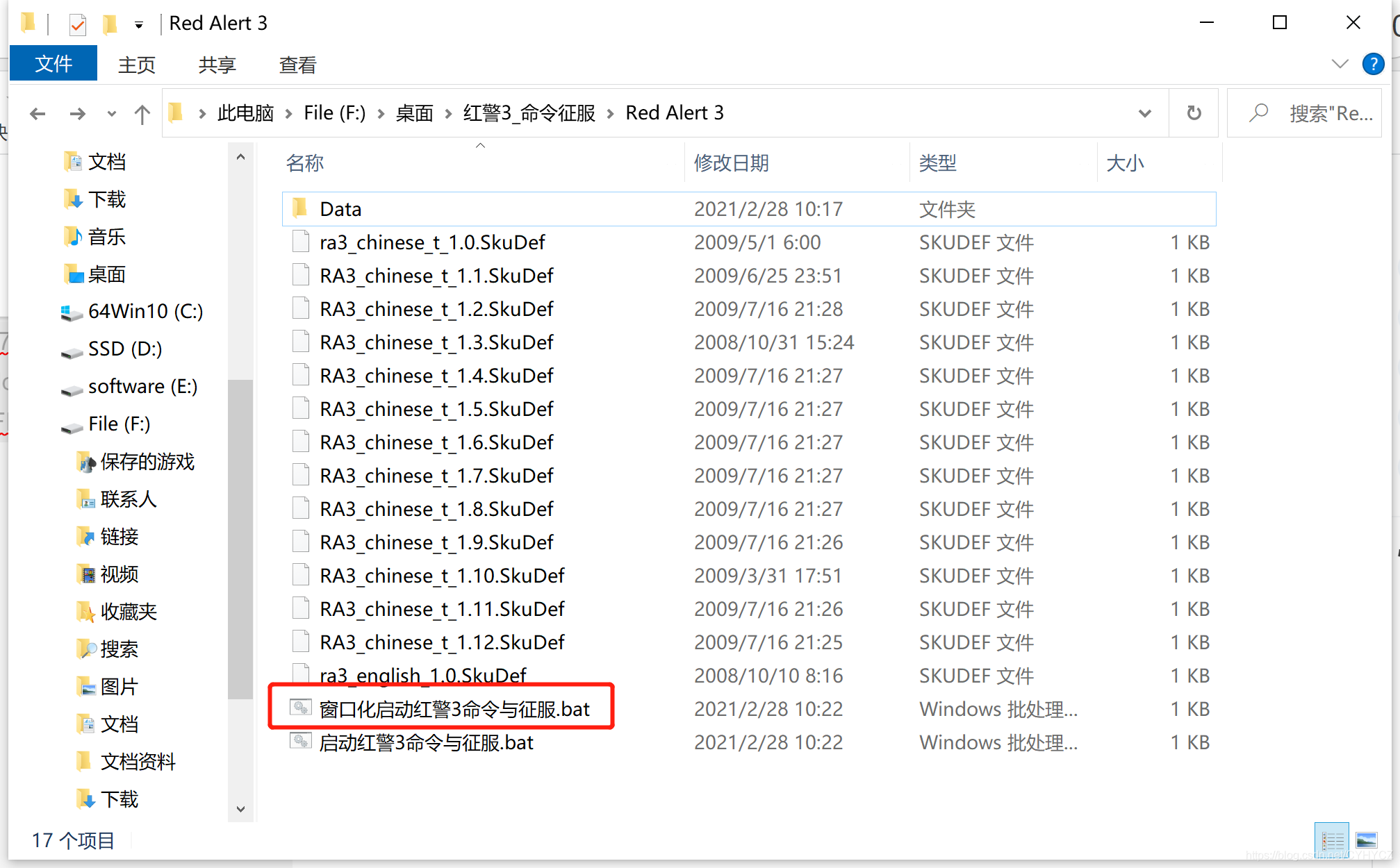The image size is (1400, 868).
Task: Open SSD (D:) drive in navigation pane
Action: [125, 349]
